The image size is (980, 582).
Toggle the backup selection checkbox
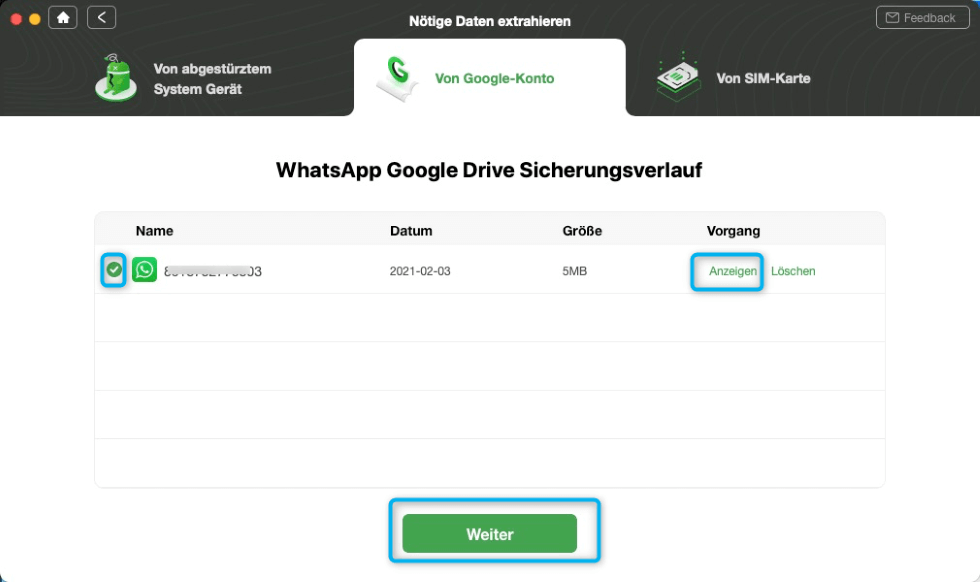tap(114, 270)
